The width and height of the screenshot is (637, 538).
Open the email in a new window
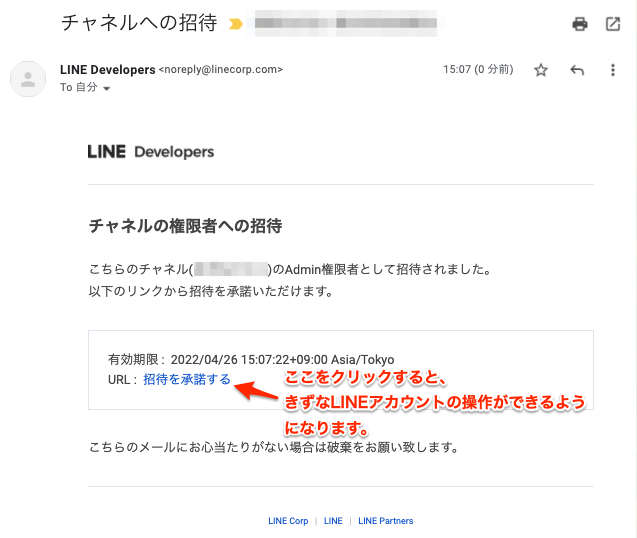point(613,24)
